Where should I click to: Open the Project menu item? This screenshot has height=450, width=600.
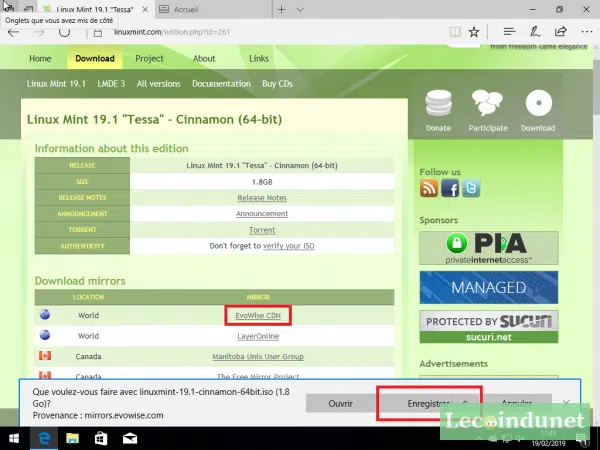point(149,59)
